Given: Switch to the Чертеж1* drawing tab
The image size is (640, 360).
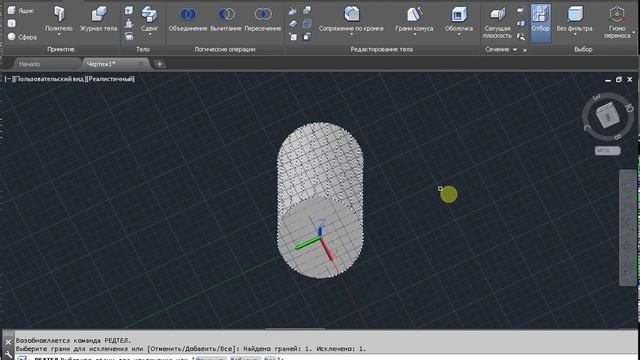Looking at the screenshot, I should tap(101, 64).
